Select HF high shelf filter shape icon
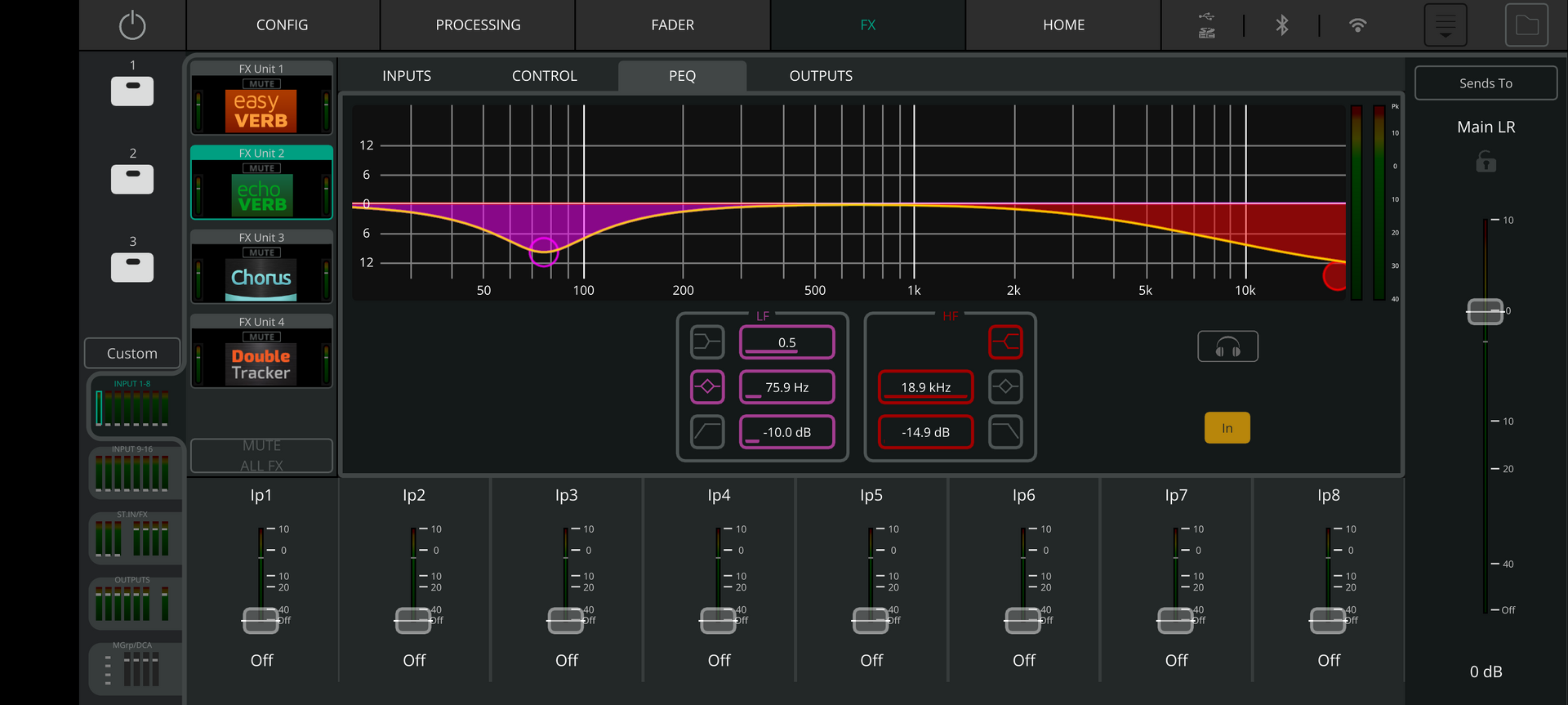Screen dimensions: 1568x705 point(1005,342)
